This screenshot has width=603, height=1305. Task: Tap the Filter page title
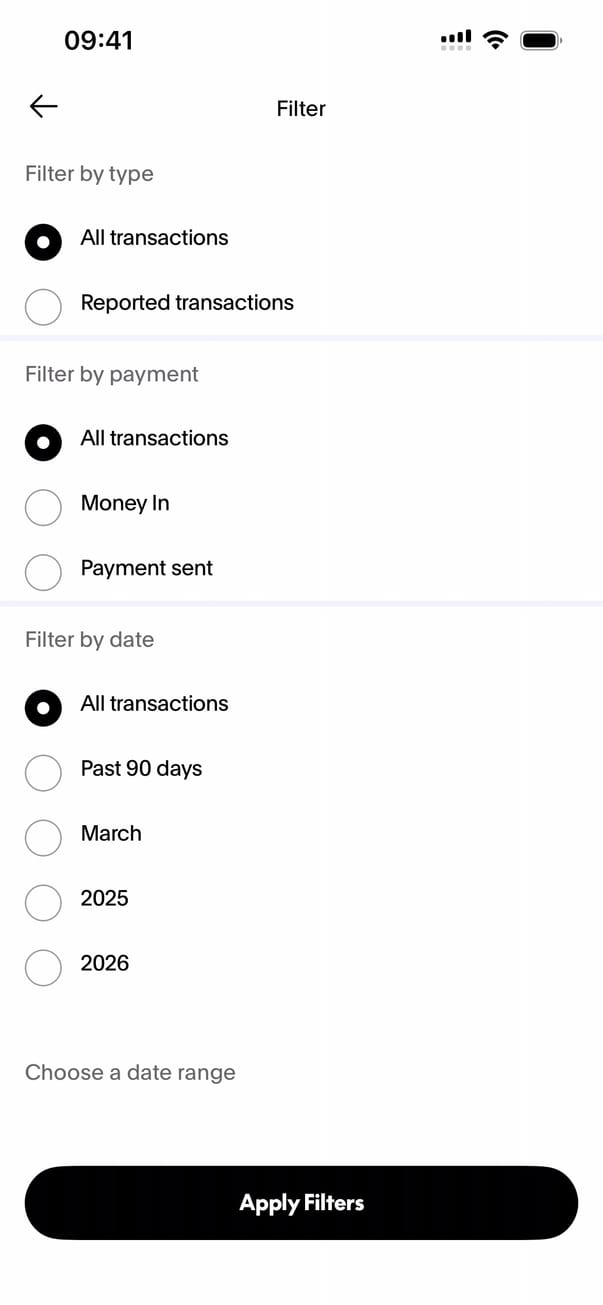[x=301, y=108]
